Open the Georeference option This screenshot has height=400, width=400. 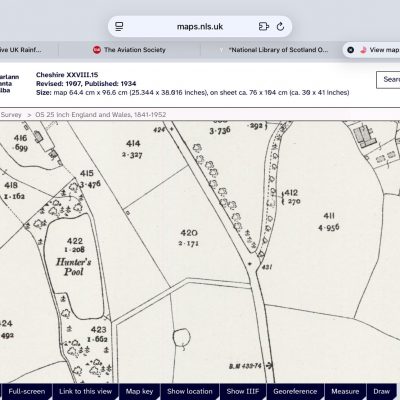[x=295, y=392]
